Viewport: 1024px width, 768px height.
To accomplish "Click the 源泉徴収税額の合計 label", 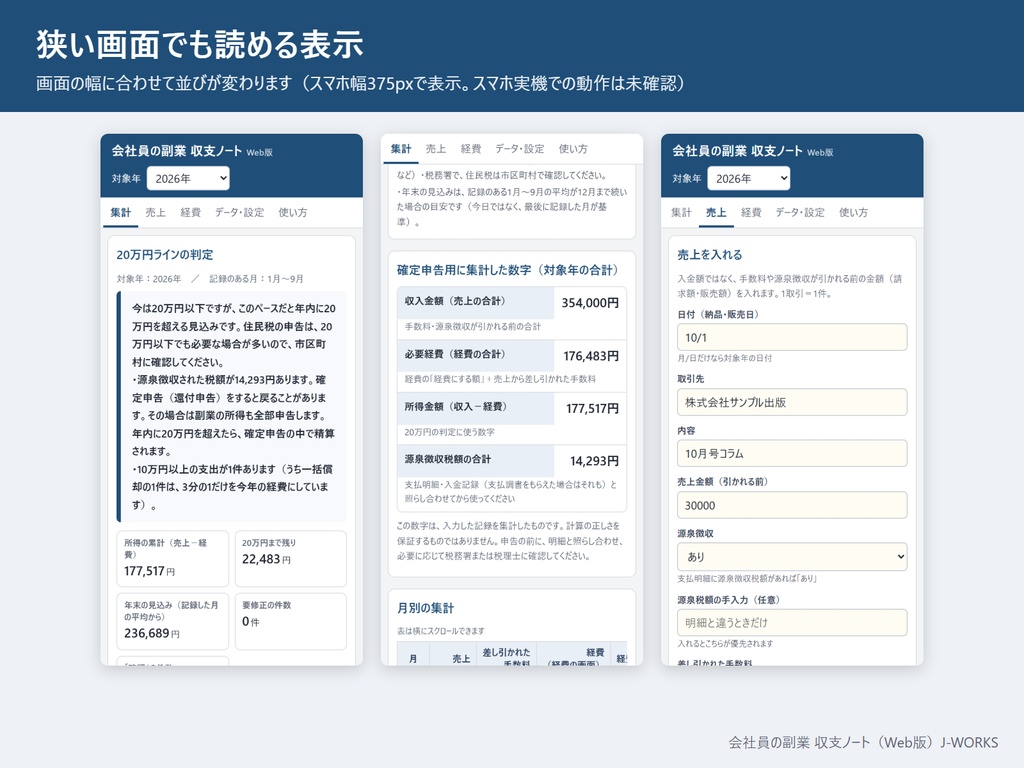I will [447, 459].
